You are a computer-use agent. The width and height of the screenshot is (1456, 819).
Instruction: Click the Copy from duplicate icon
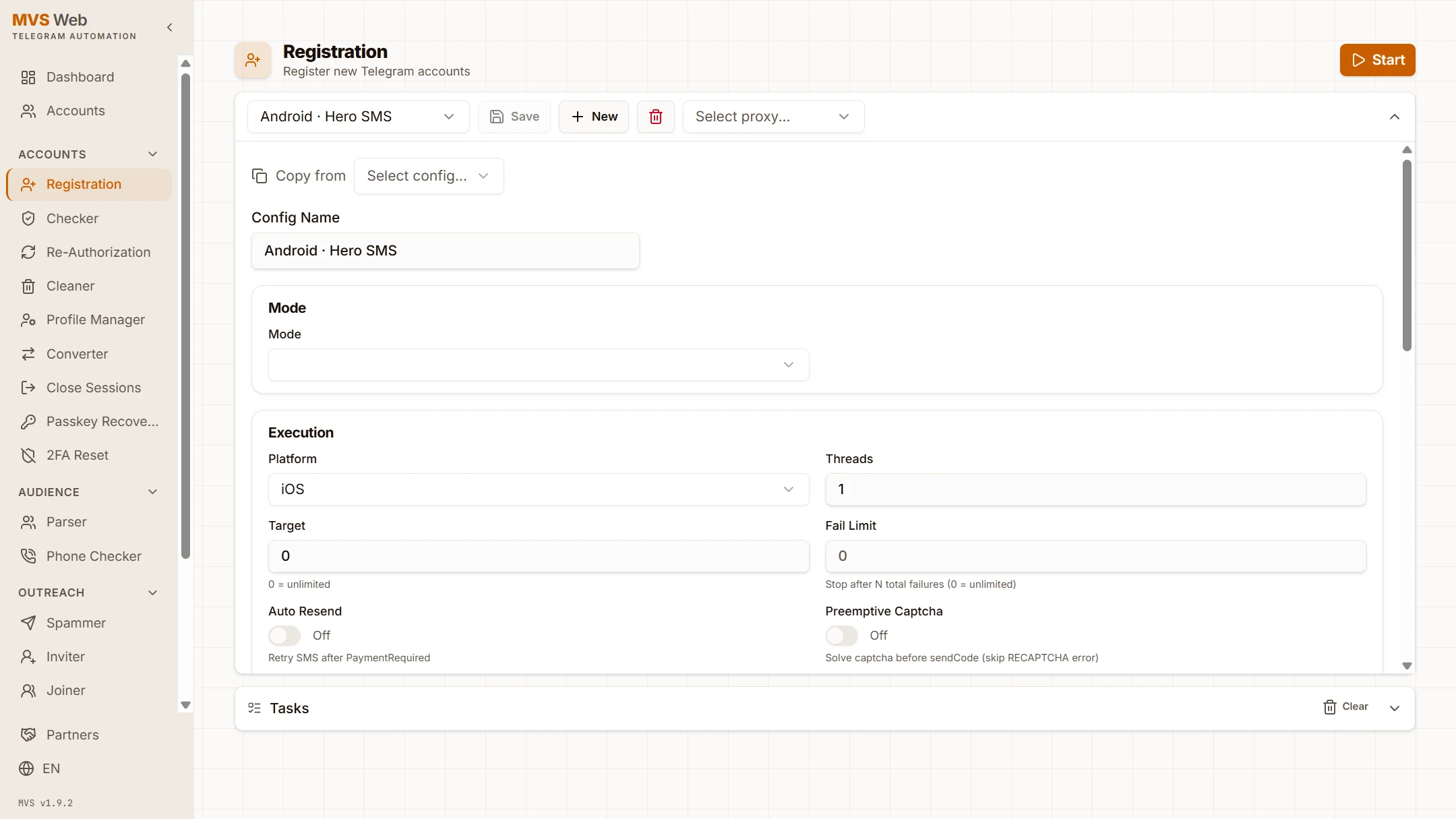click(260, 176)
